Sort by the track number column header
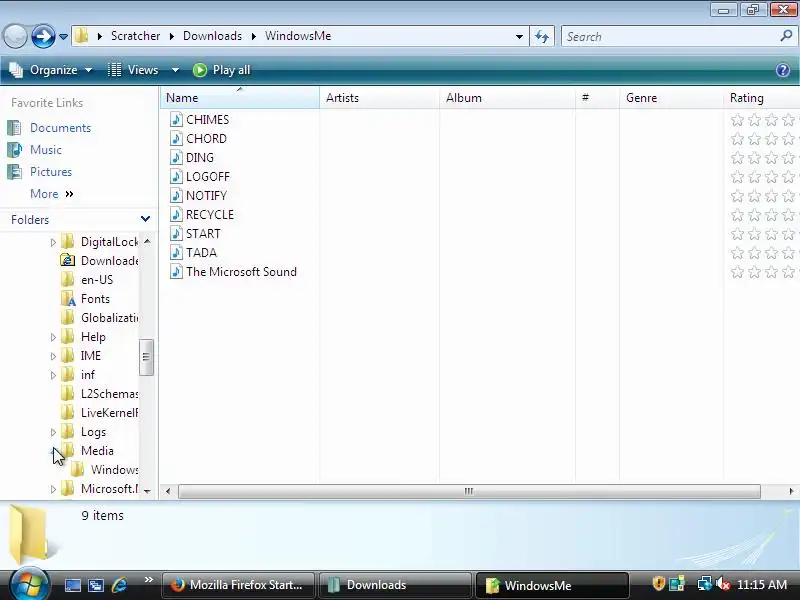Screen dimensions: 800x600 (597, 97)
